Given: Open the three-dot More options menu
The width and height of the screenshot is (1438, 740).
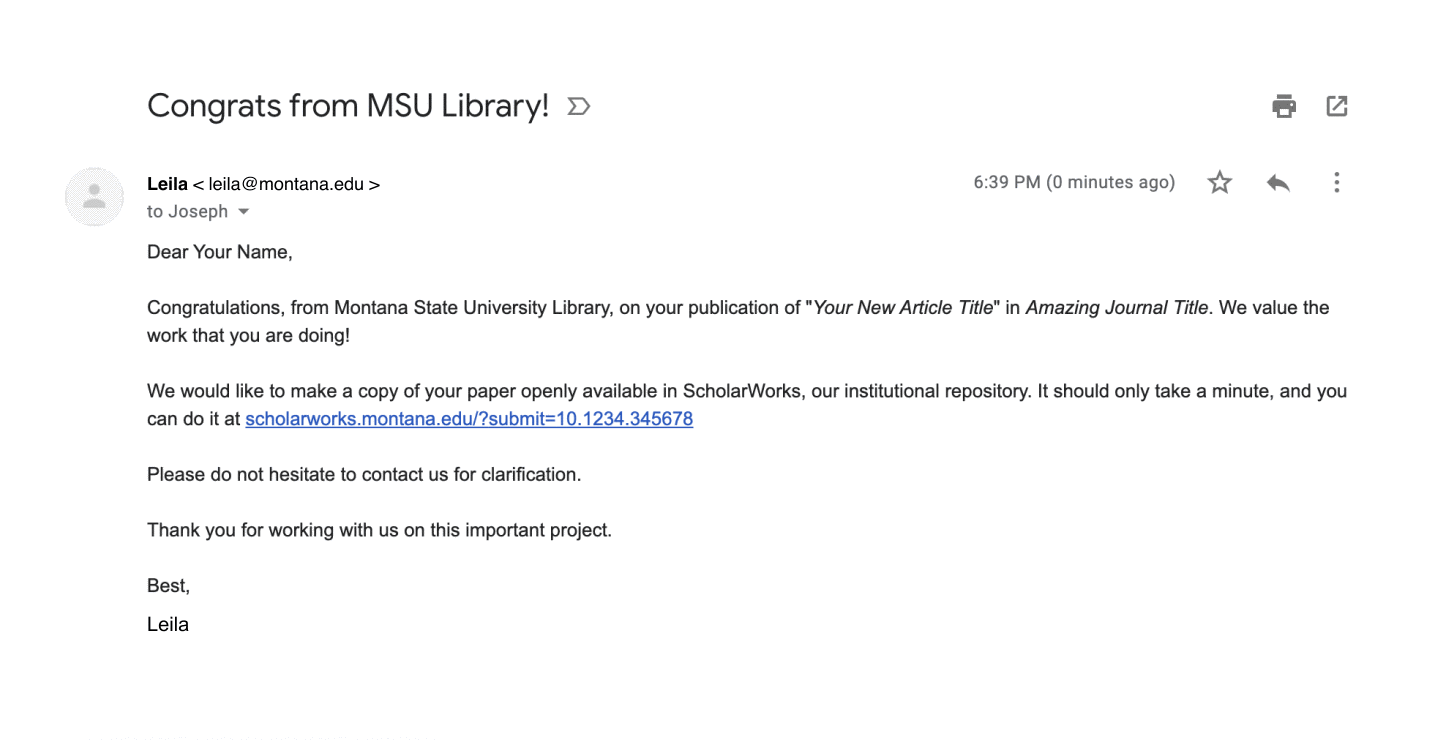Looking at the screenshot, I should 1336,182.
